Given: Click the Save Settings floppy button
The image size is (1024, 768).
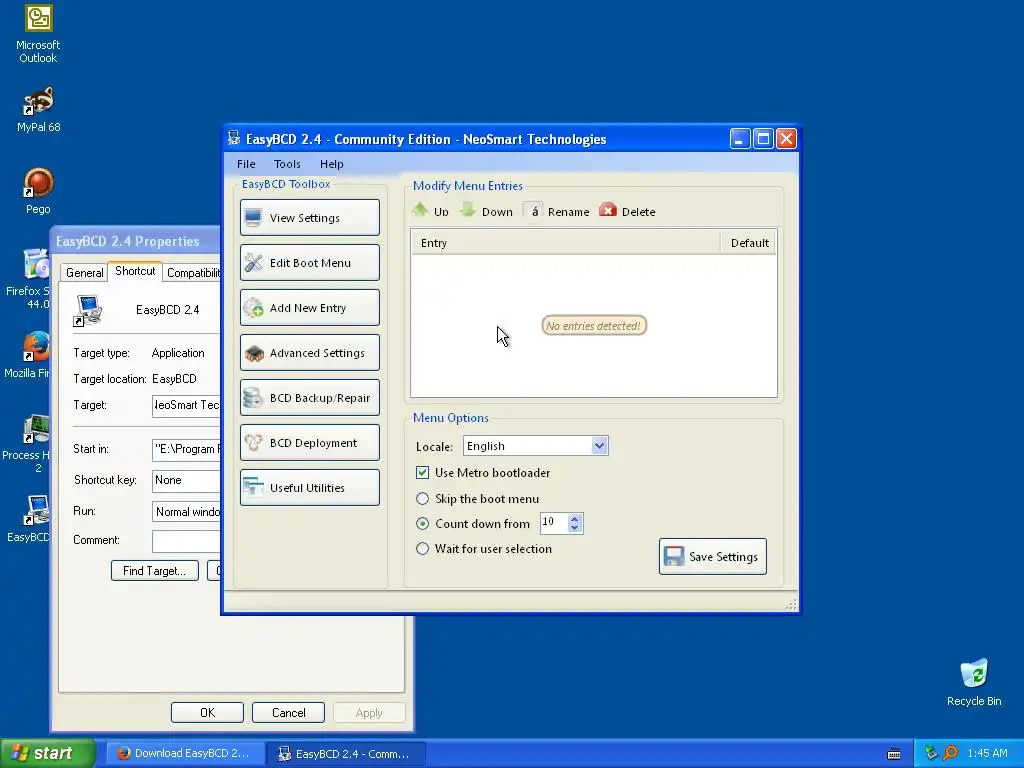Looking at the screenshot, I should (x=712, y=556).
